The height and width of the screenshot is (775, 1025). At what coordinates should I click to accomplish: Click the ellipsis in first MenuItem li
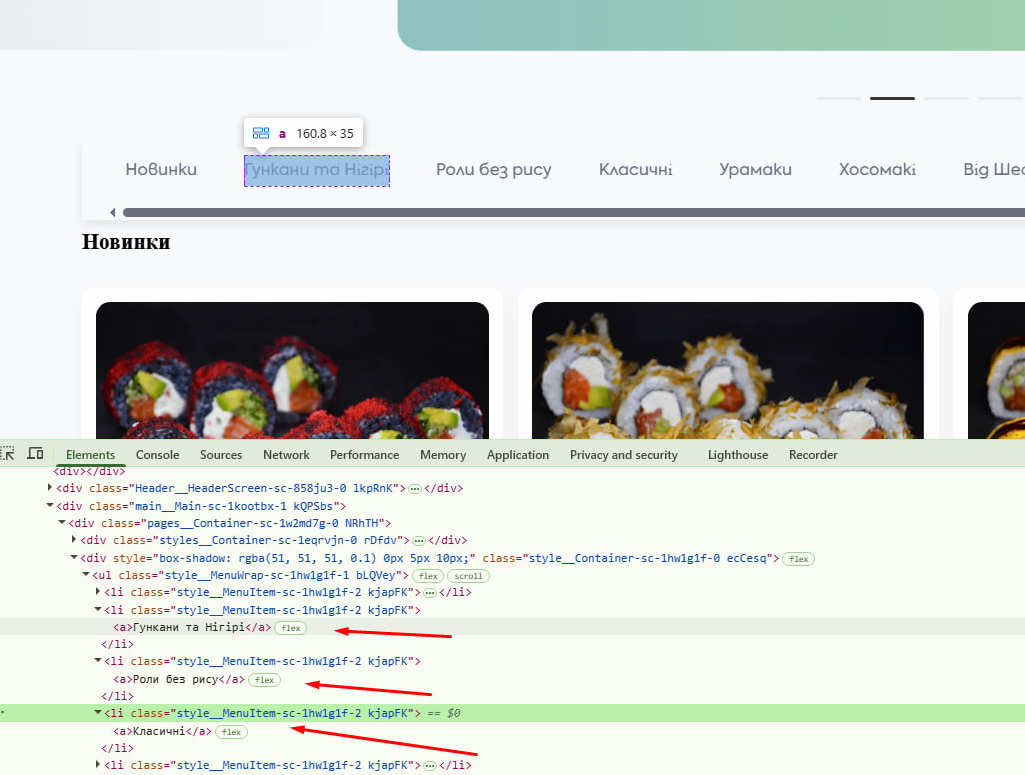(429, 593)
